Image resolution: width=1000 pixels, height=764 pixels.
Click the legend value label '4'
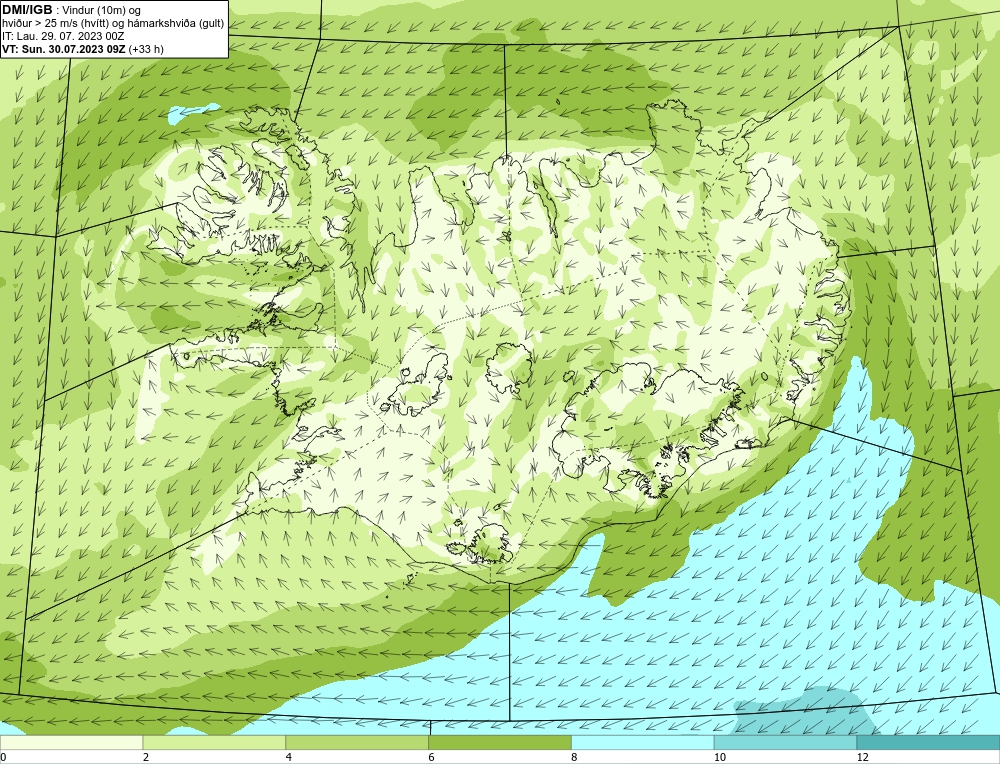289,758
